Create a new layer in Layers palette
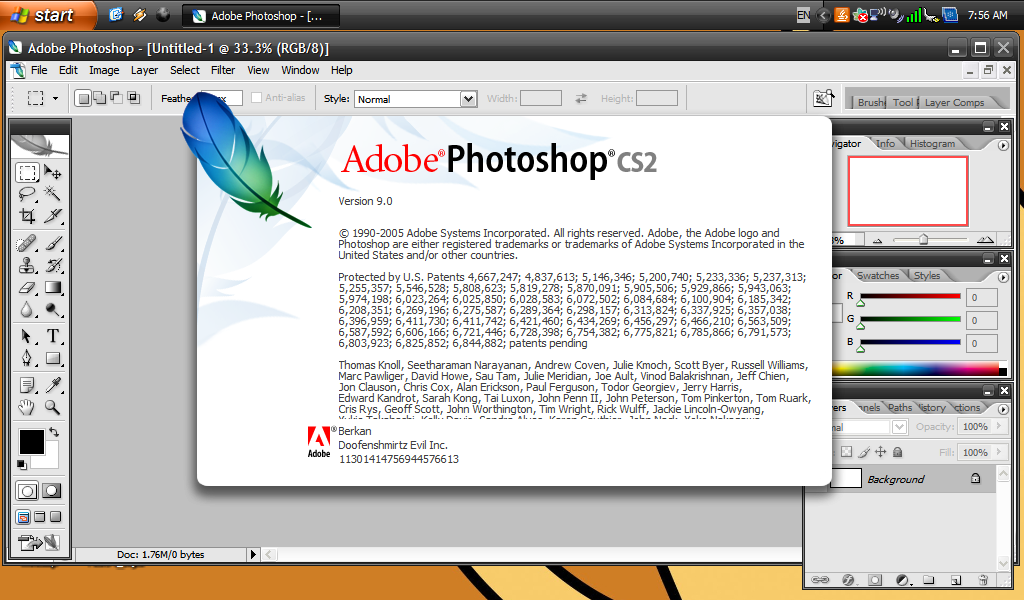Image resolution: width=1024 pixels, height=600 pixels. (955, 579)
